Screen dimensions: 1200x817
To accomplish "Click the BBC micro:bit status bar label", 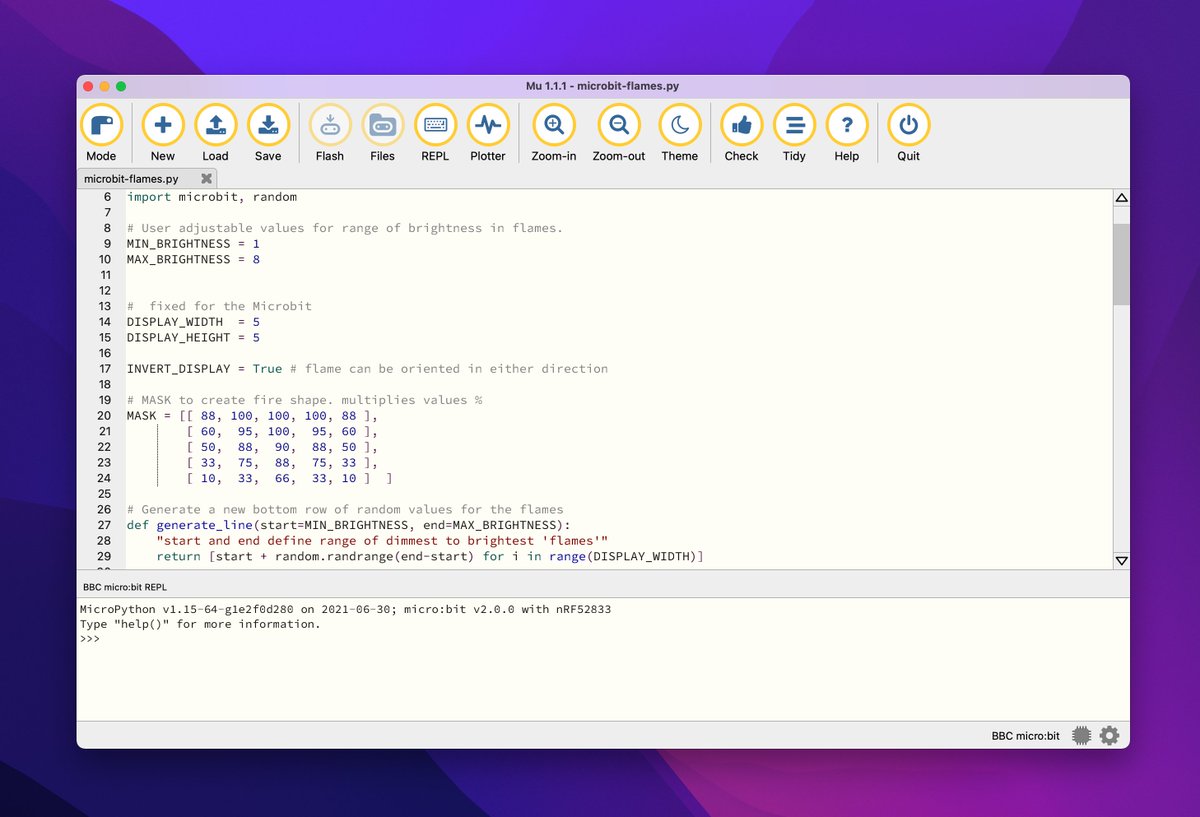I will click(x=1025, y=736).
